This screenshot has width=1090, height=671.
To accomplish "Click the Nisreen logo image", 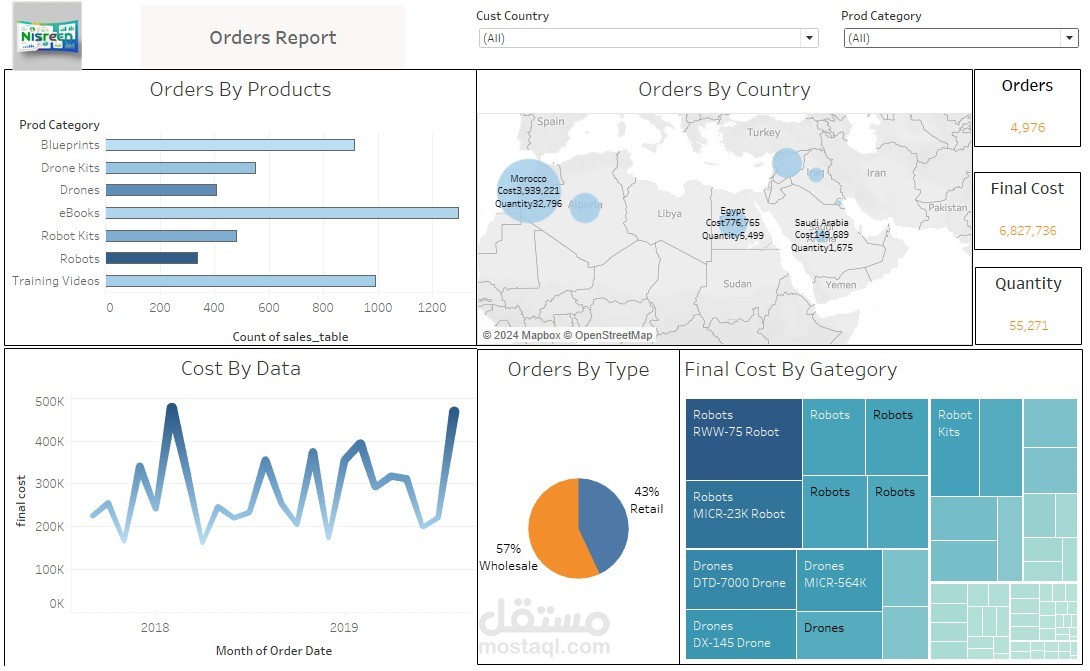I will 48,35.
